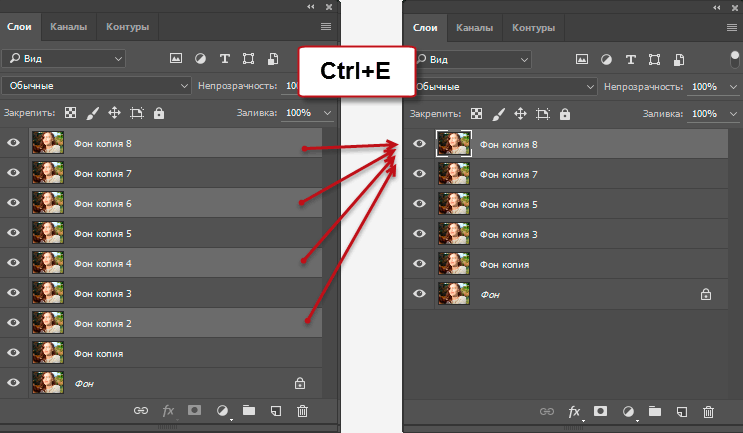Hide Фон копия 2 layer, left panel
Image resolution: width=743 pixels, height=433 pixels.
pos(14,323)
